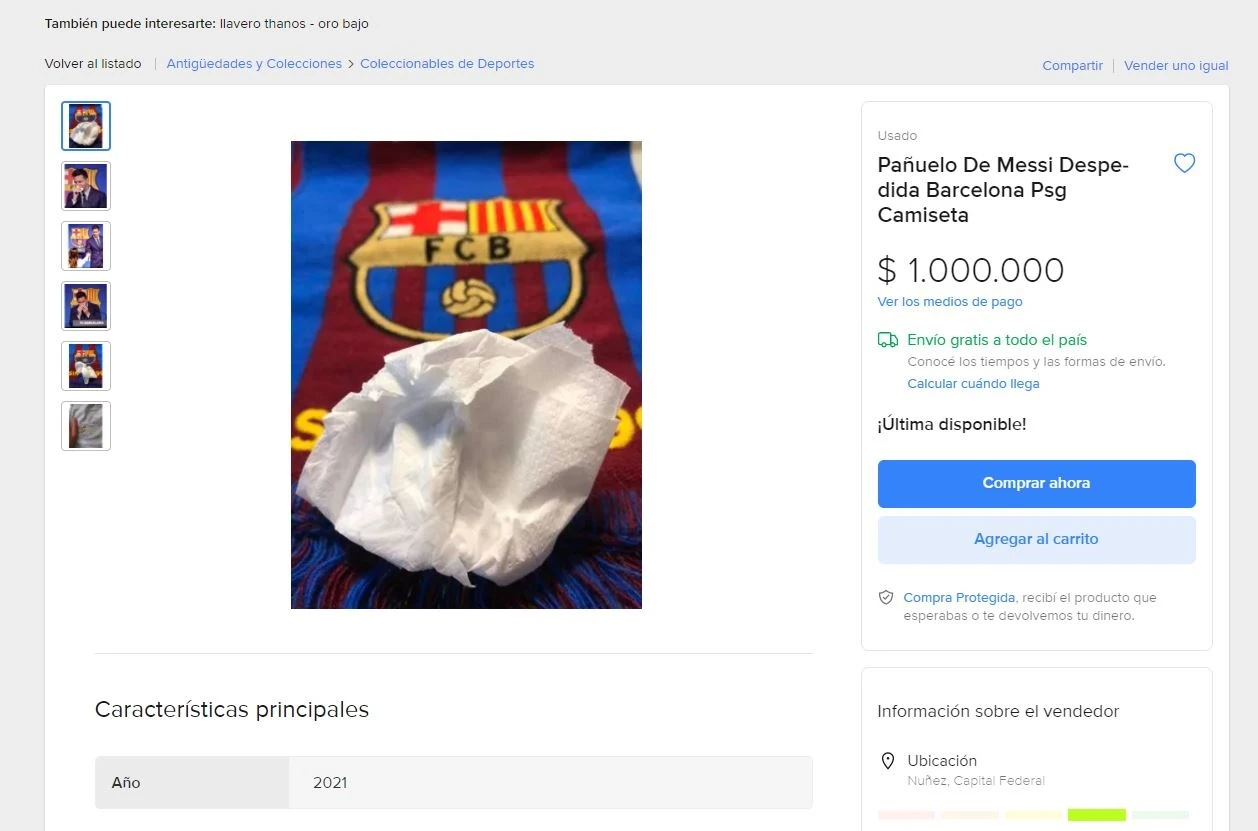Viewport: 1258px width, 831px height.
Task: Click the green seller reputation segment
Action: (x=1096, y=815)
